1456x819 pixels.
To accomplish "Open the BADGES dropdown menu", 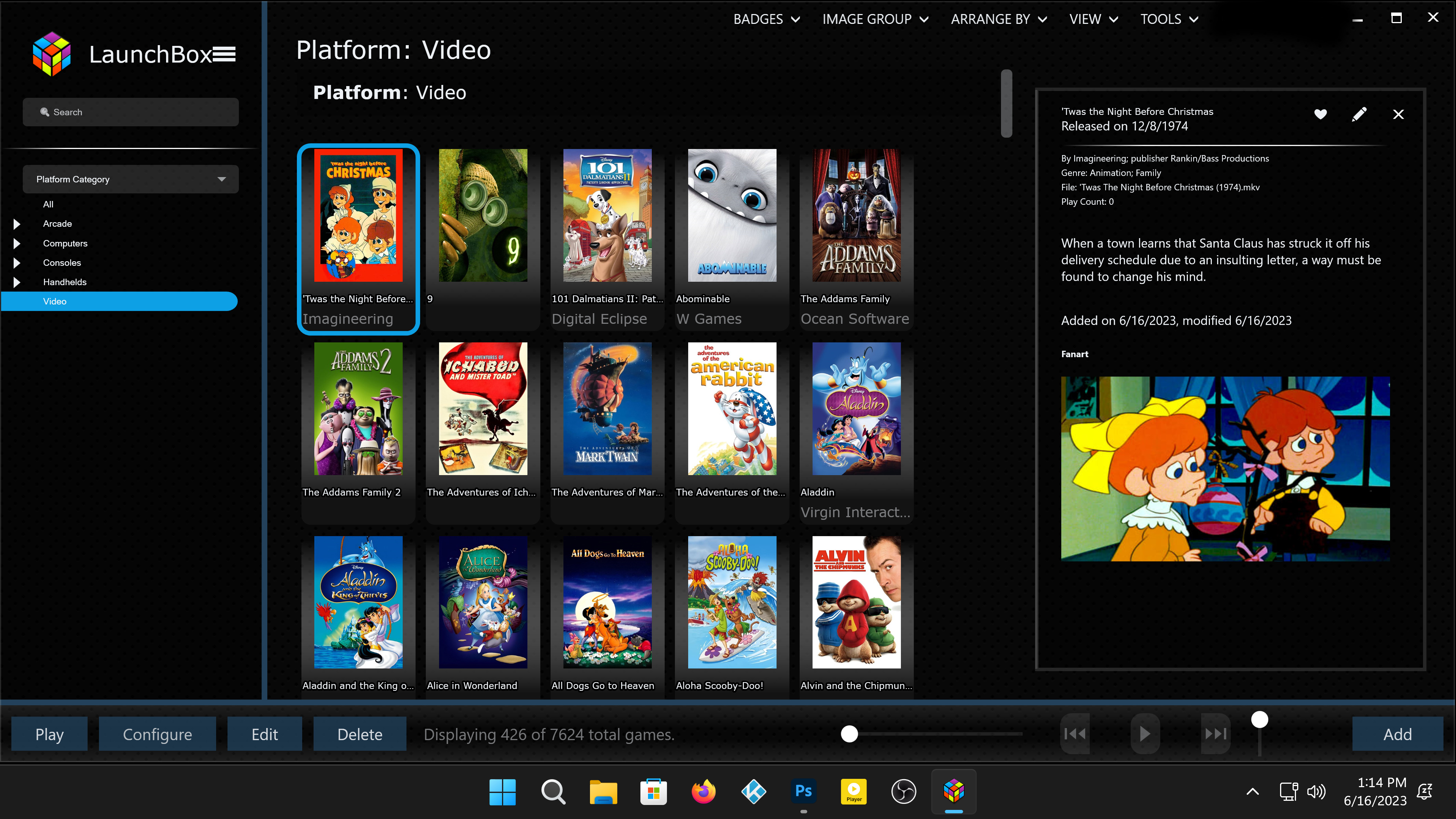I will tap(767, 19).
